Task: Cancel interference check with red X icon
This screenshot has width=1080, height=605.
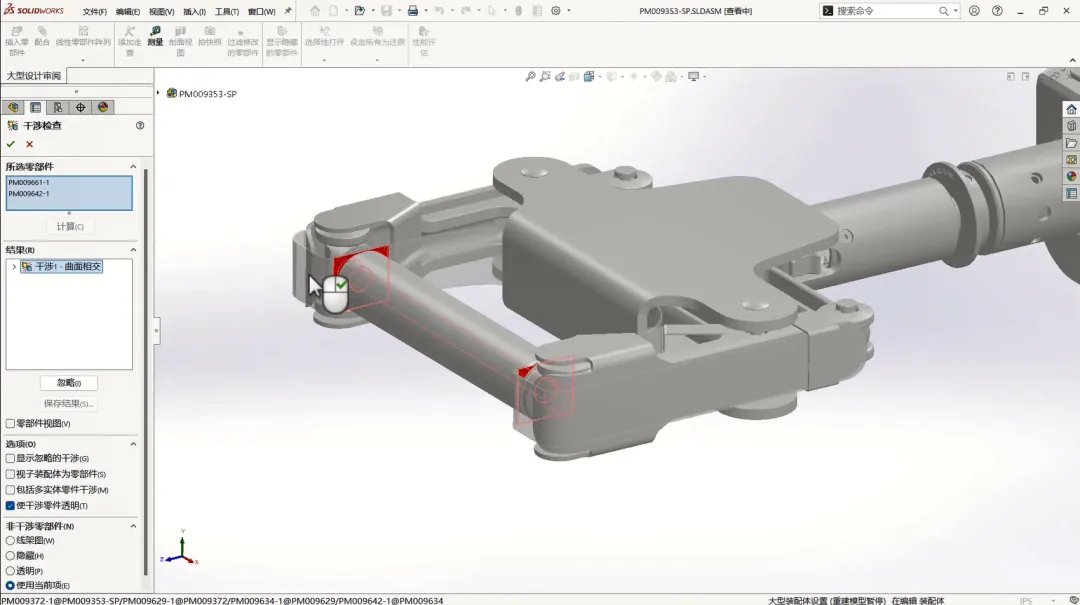Action: [x=30, y=144]
